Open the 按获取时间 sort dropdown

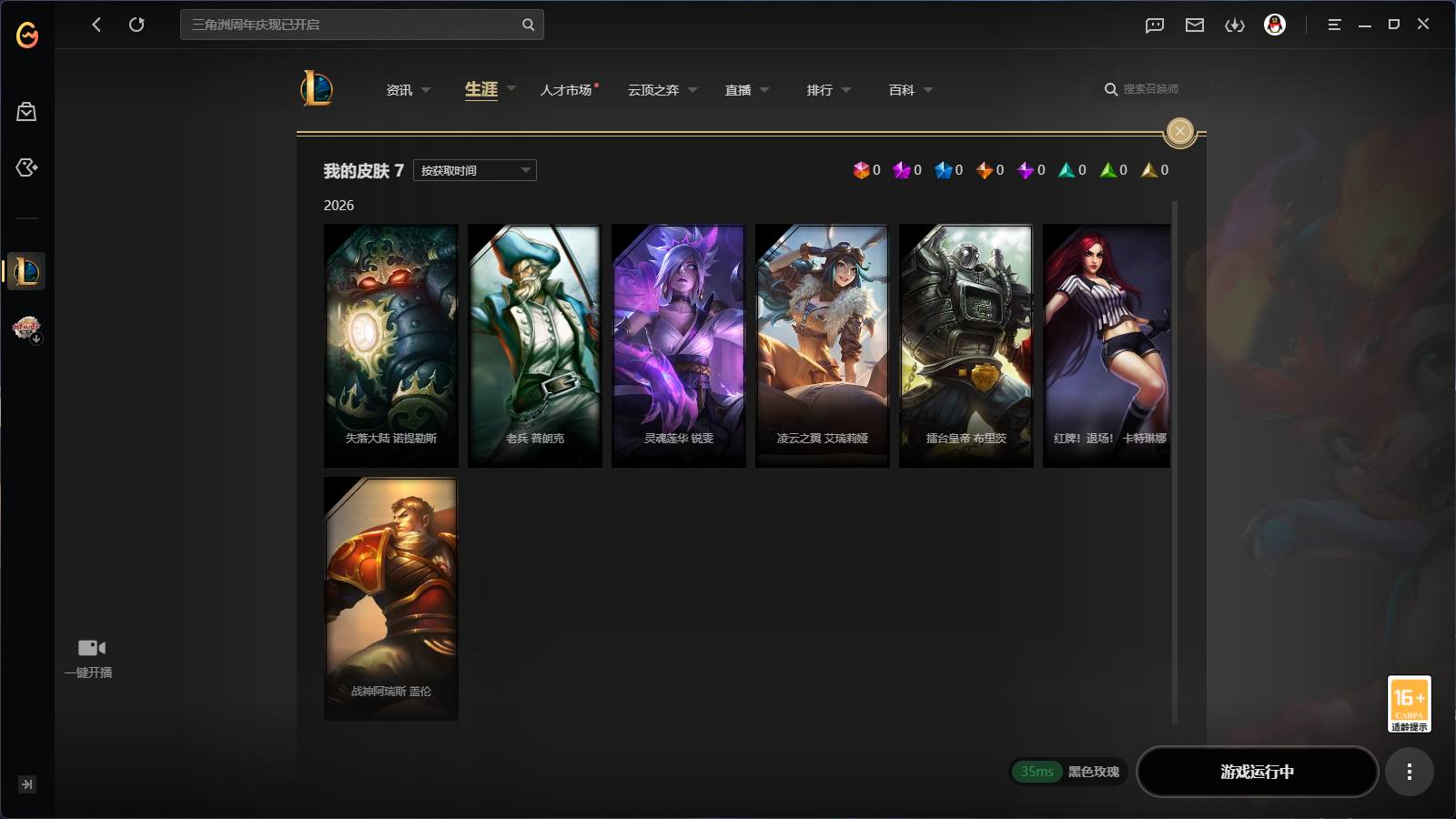pos(475,170)
